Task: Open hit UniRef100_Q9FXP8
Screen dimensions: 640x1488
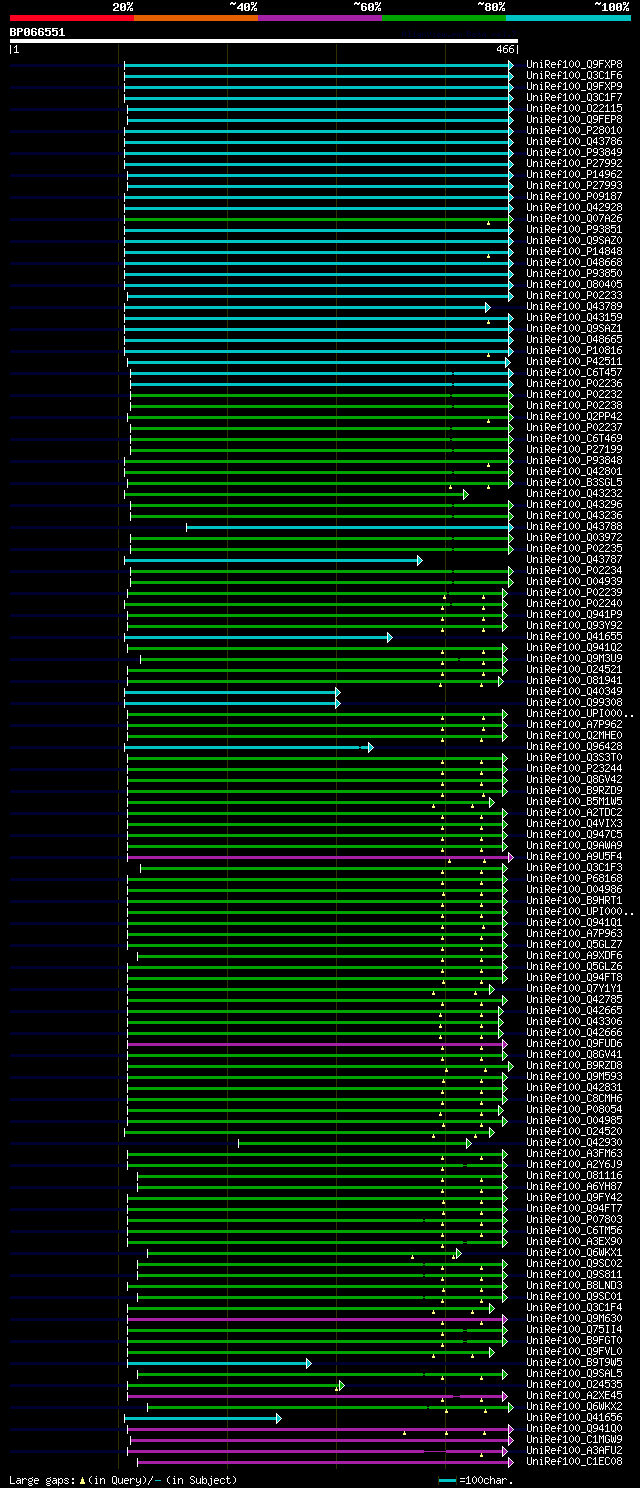Action: point(574,64)
